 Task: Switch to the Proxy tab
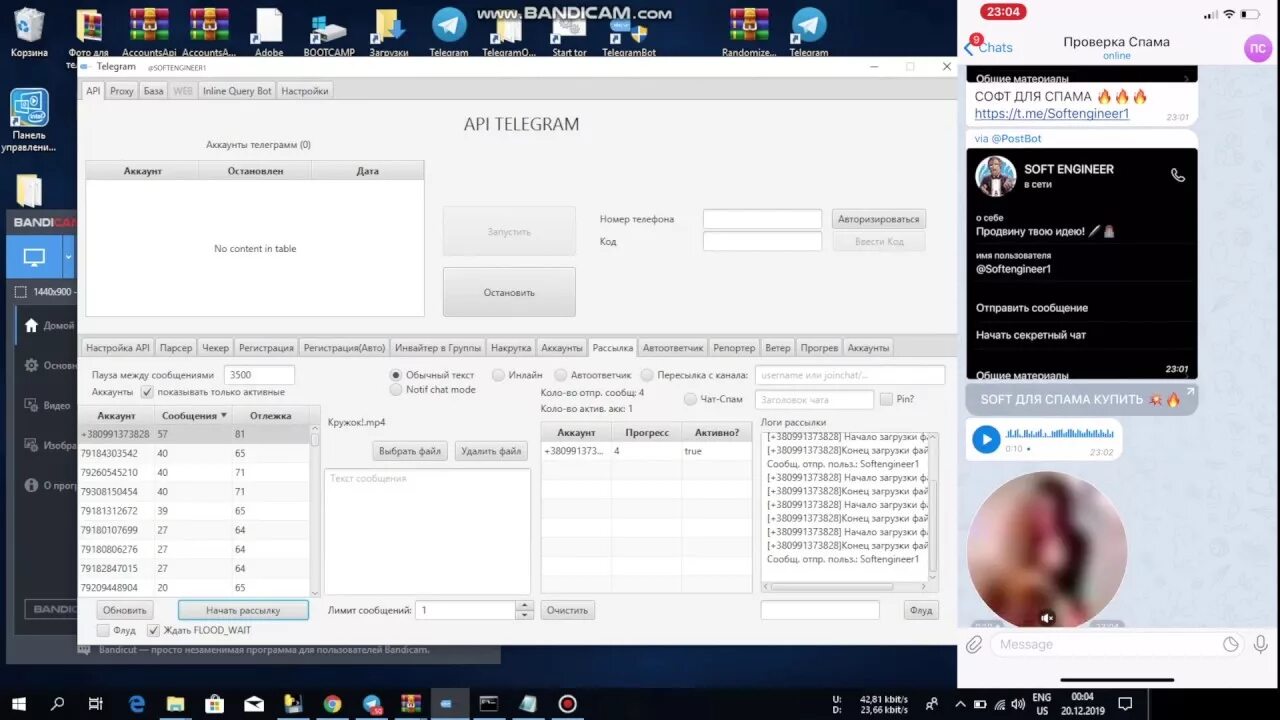[122, 91]
